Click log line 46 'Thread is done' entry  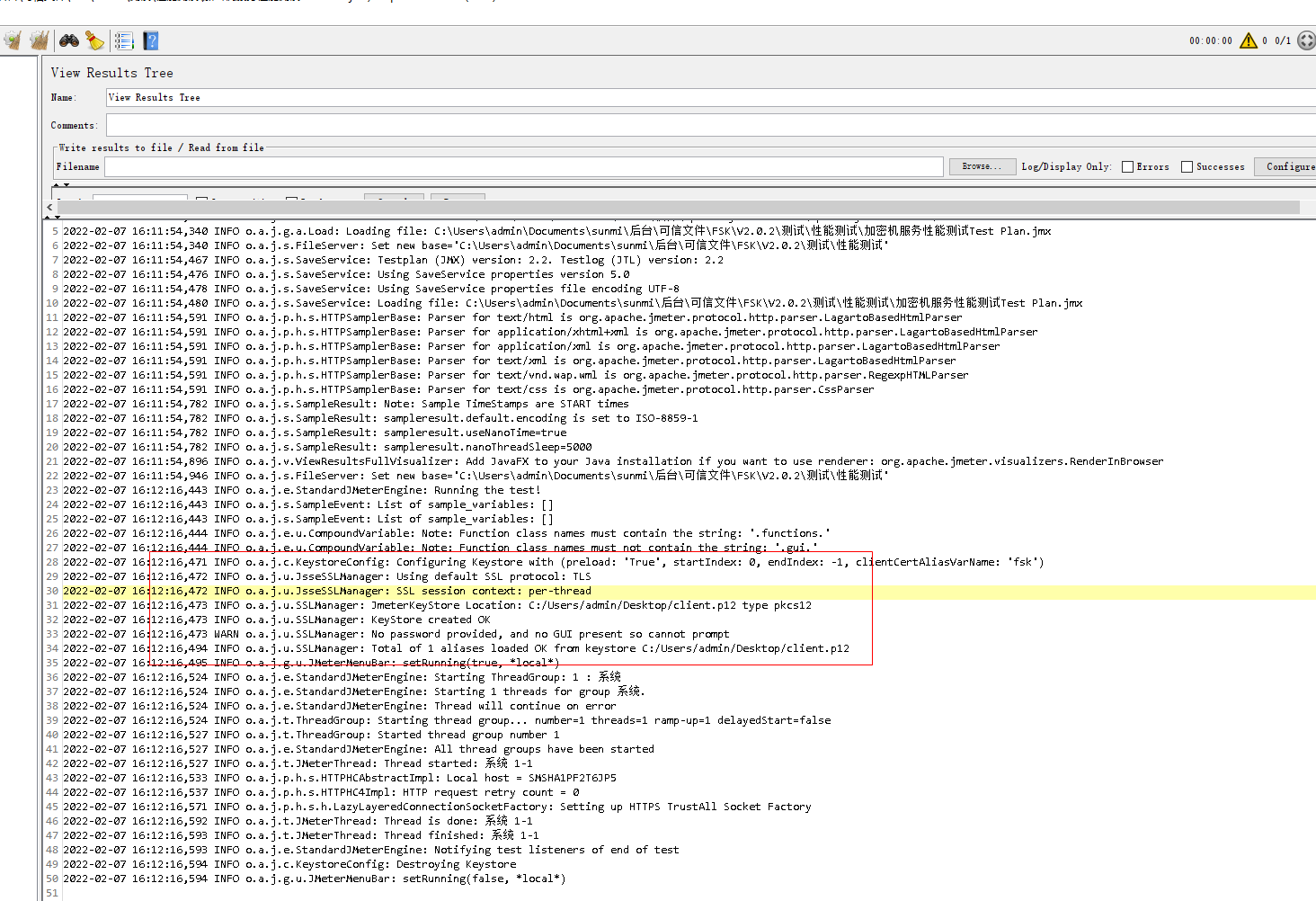click(x=298, y=821)
